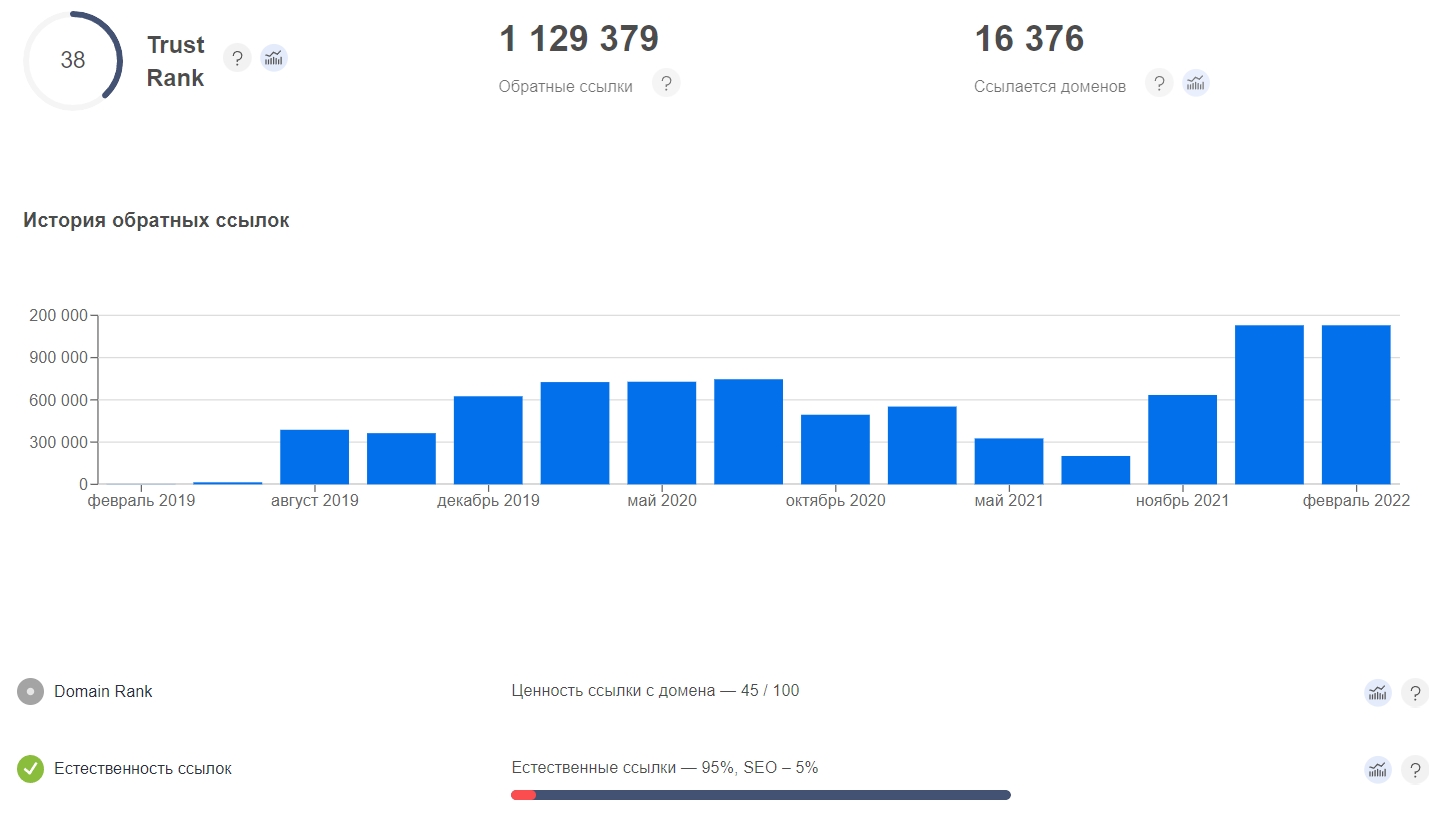Select the ноябрь 2021 bar in the chart
The image size is (1429, 827).
(x=1182, y=439)
